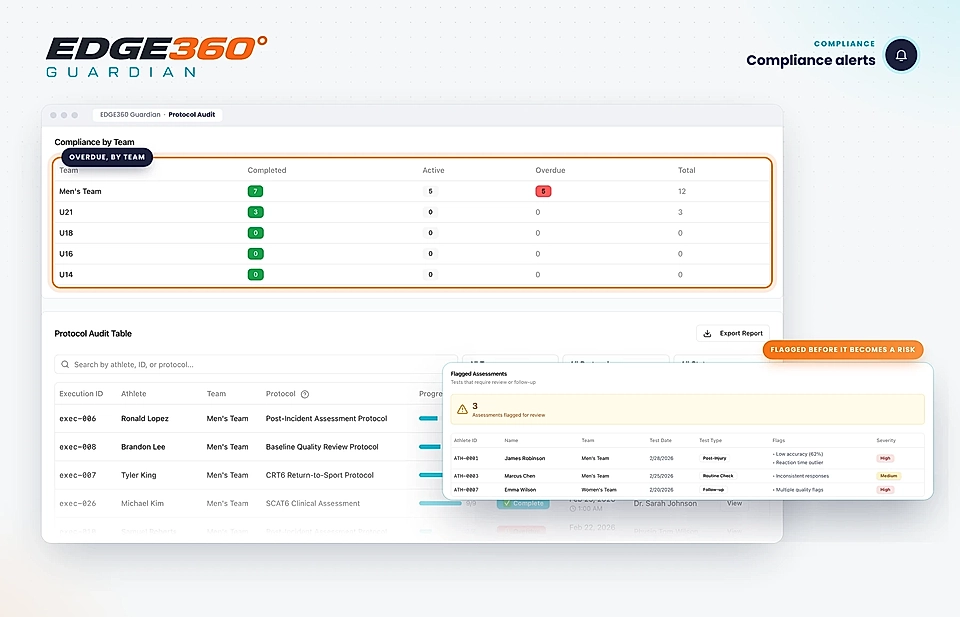Sort by the Completed column header
The width and height of the screenshot is (960, 617).
click(266, 170)
